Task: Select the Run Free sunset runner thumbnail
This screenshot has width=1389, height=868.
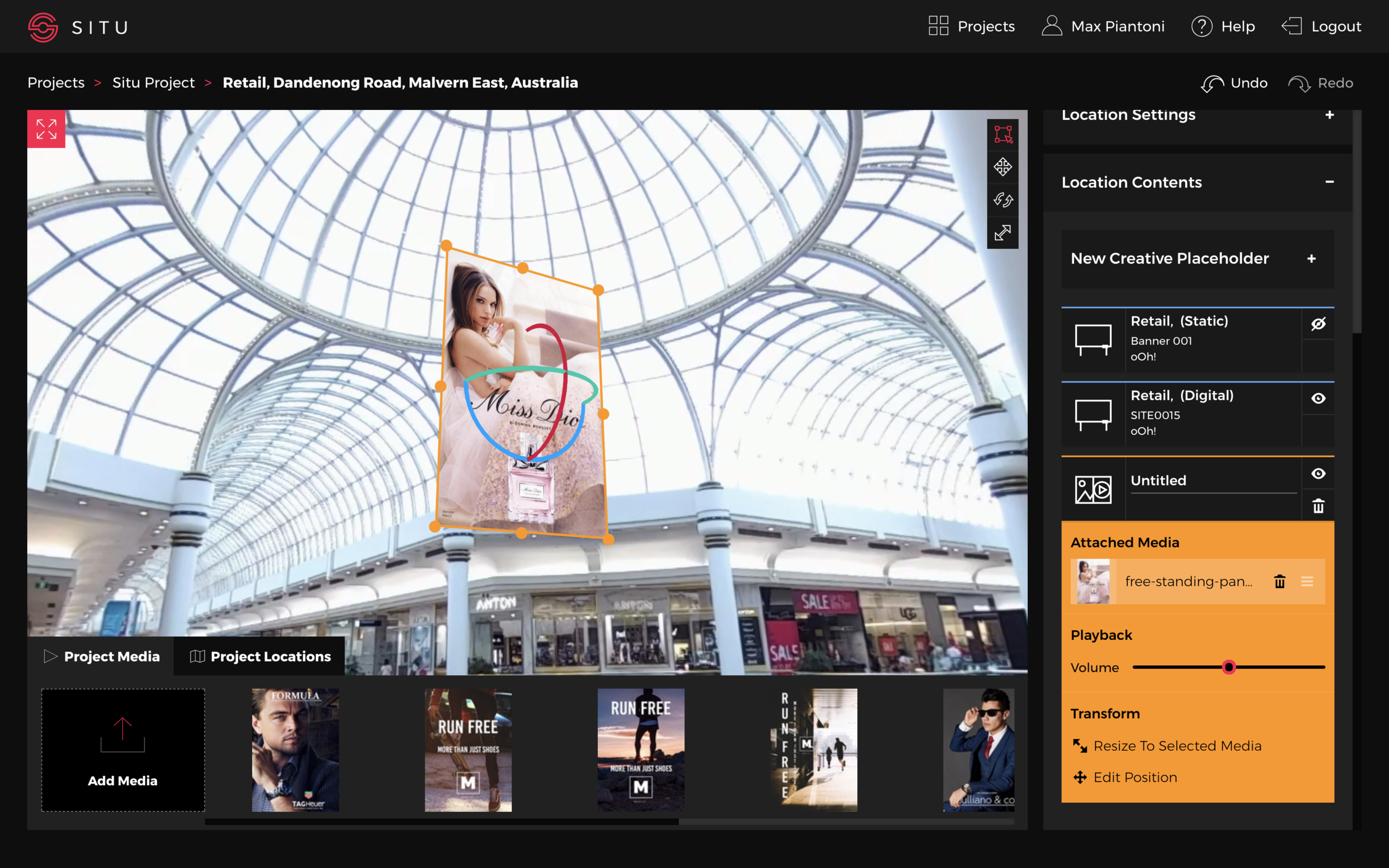Action: pyautogui.click(x=641, y=750)
